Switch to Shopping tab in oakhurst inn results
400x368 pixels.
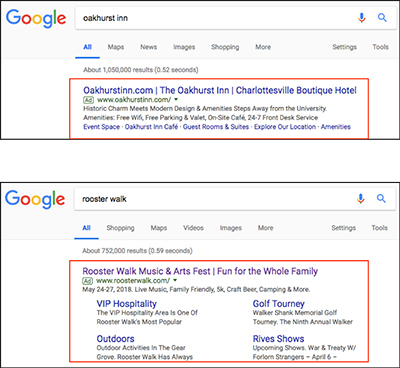(225, 47)
